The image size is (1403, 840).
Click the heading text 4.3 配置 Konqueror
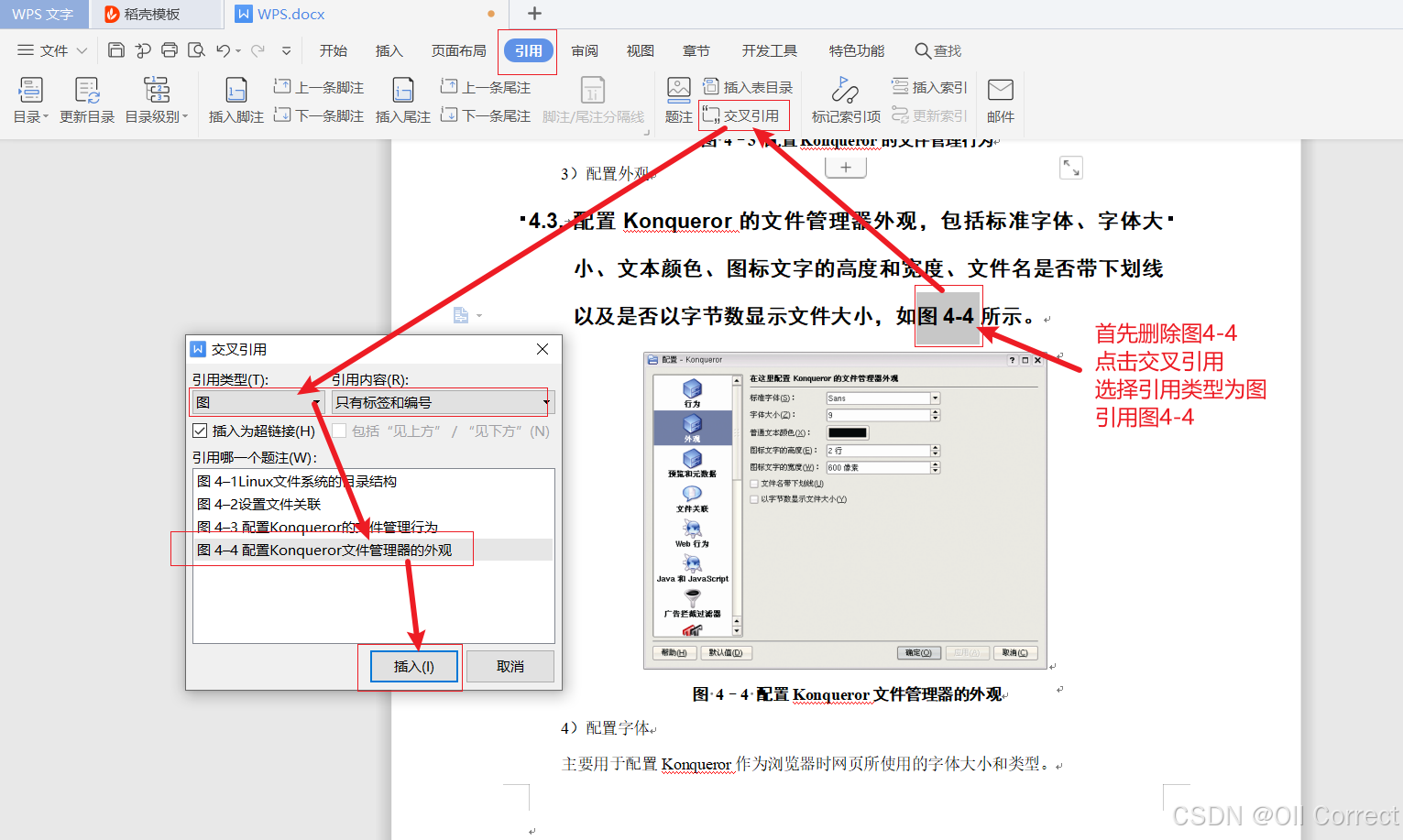tap(630, 221)
